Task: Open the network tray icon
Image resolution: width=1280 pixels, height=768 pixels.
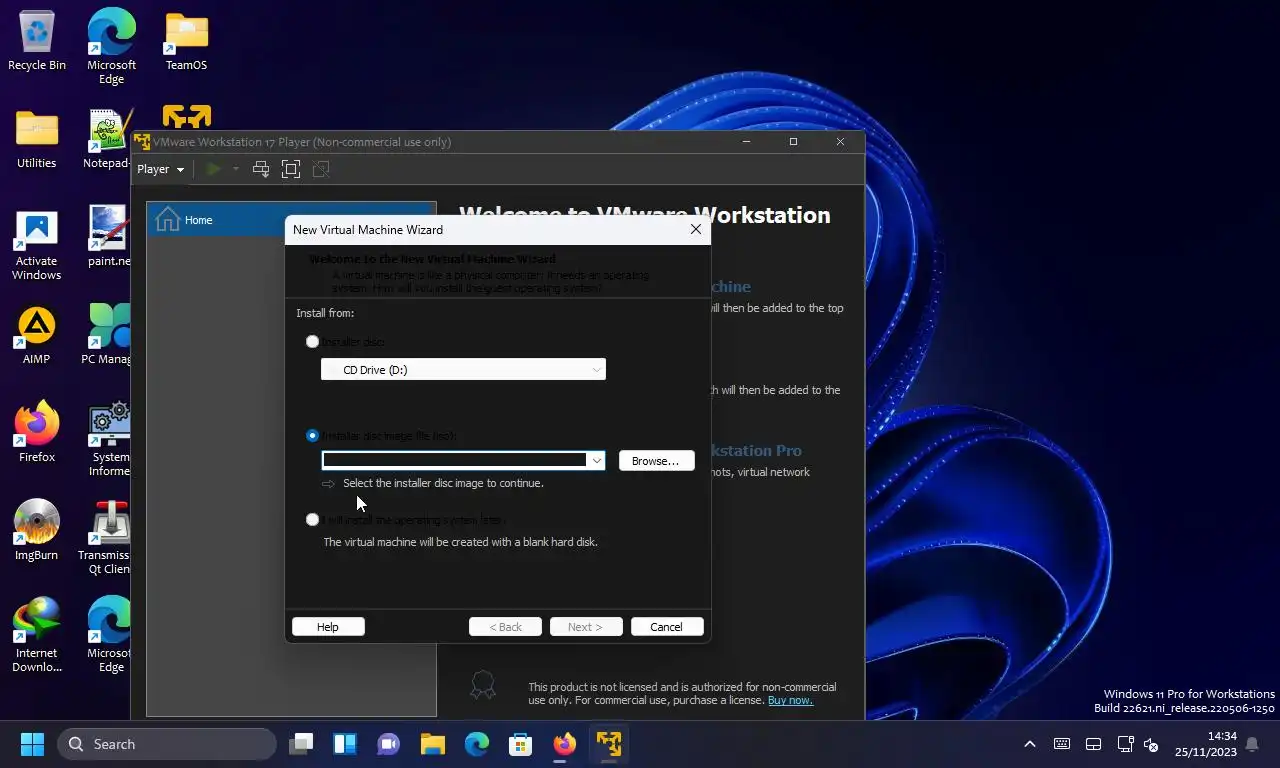Action: tap(1125, 744)
